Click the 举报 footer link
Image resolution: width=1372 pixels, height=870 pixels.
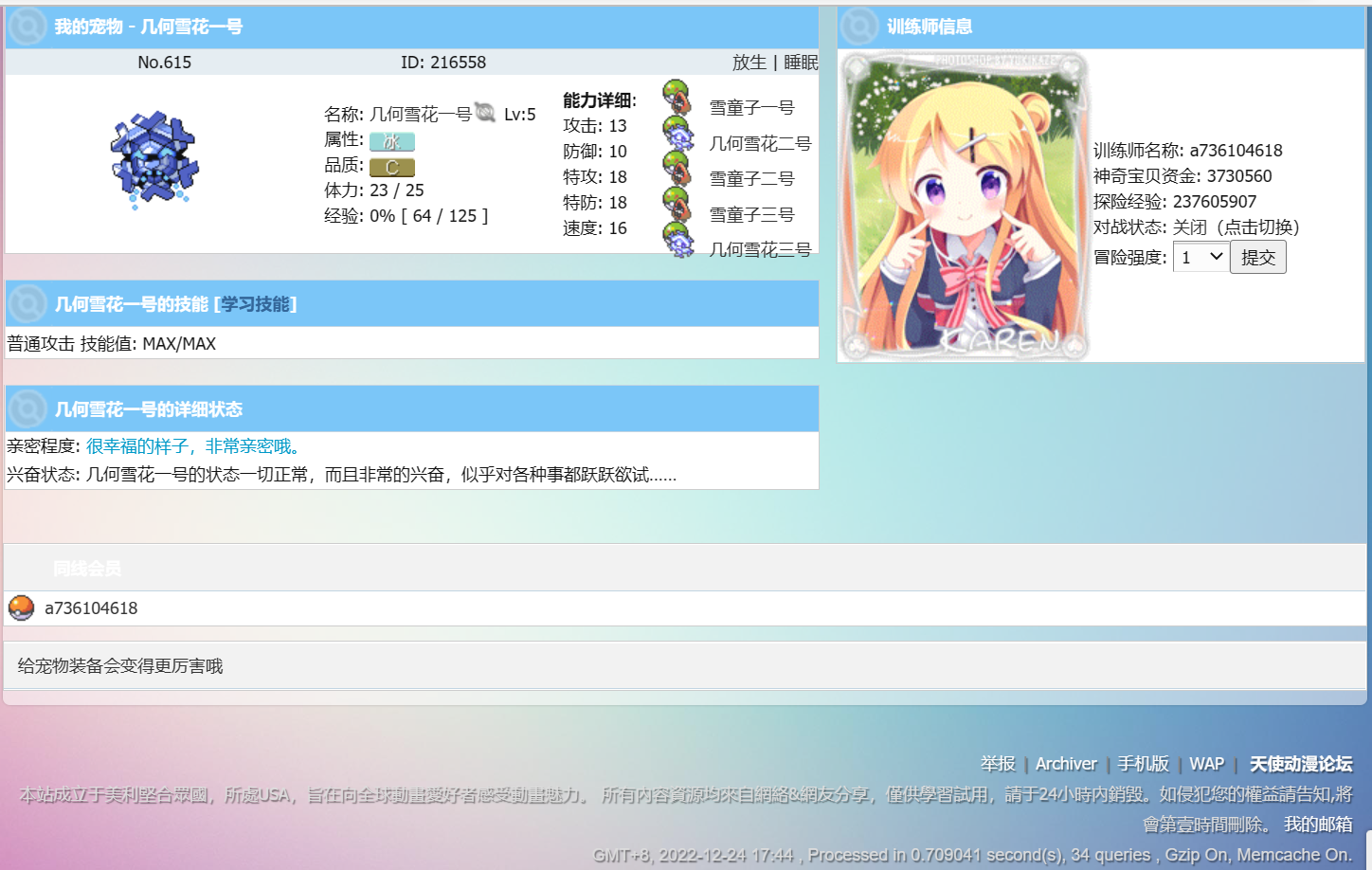[x=998, y=764]
